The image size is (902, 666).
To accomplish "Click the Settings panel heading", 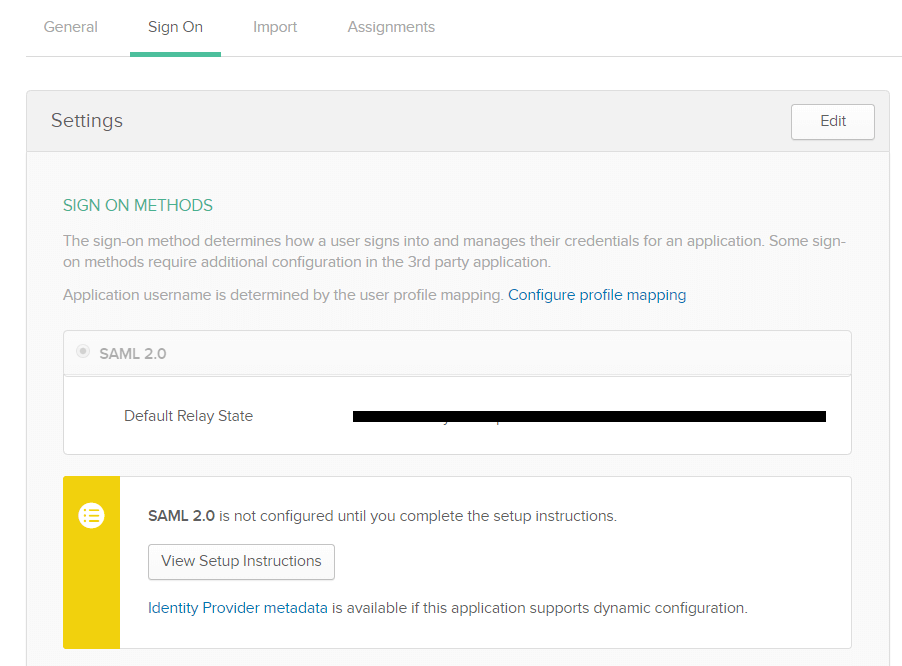I will 87,121.
